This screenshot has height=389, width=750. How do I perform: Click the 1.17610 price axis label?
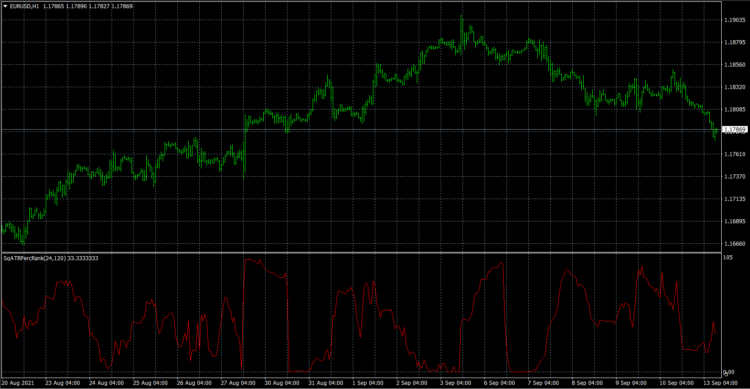[x=734, y=154]
